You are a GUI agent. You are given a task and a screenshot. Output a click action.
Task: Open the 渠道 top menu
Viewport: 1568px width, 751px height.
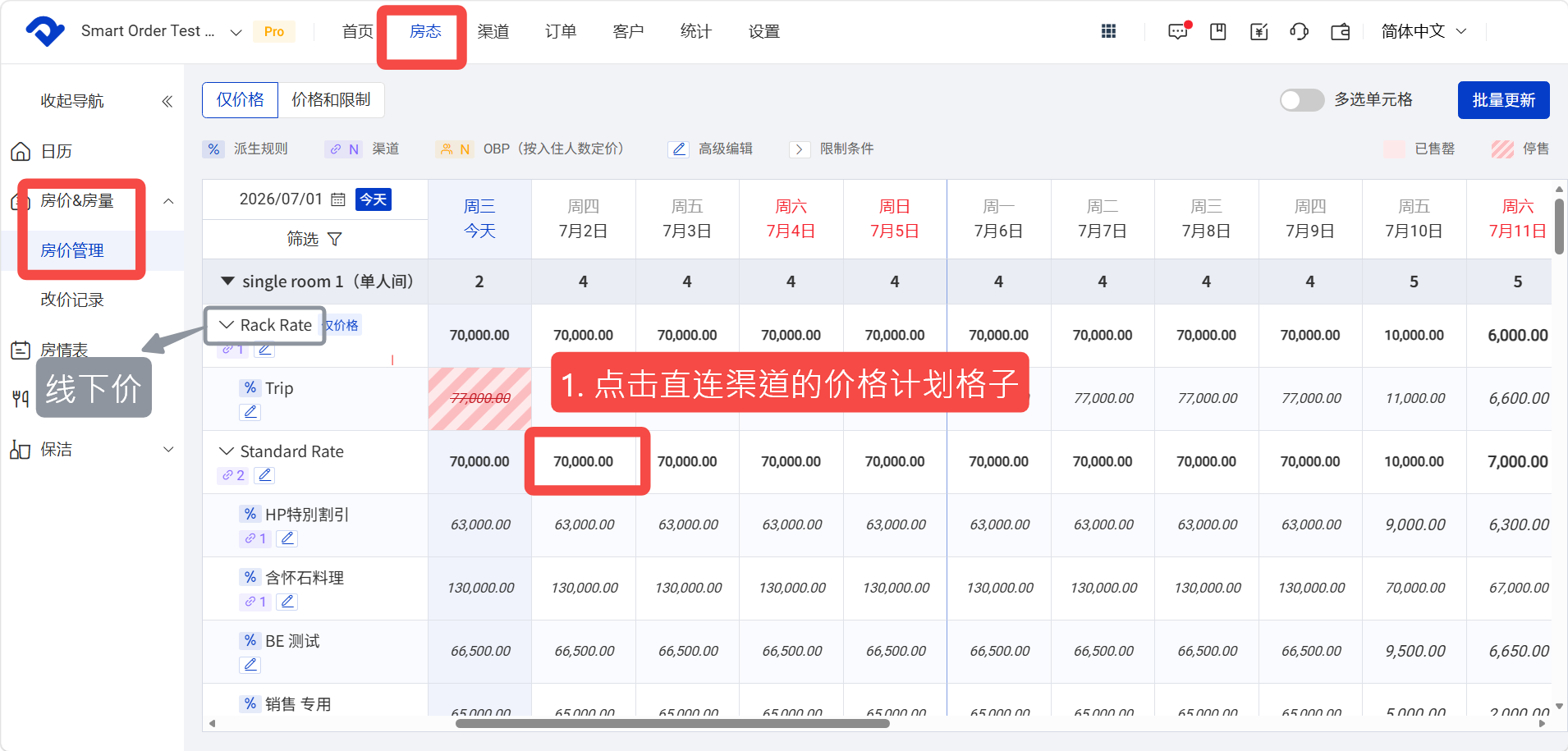[493, 31]
